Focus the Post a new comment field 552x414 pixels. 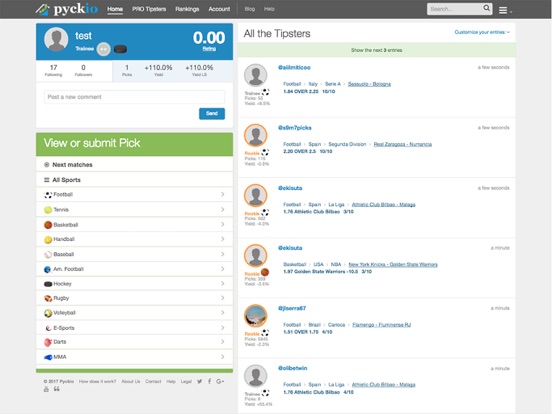click(134, 97)
